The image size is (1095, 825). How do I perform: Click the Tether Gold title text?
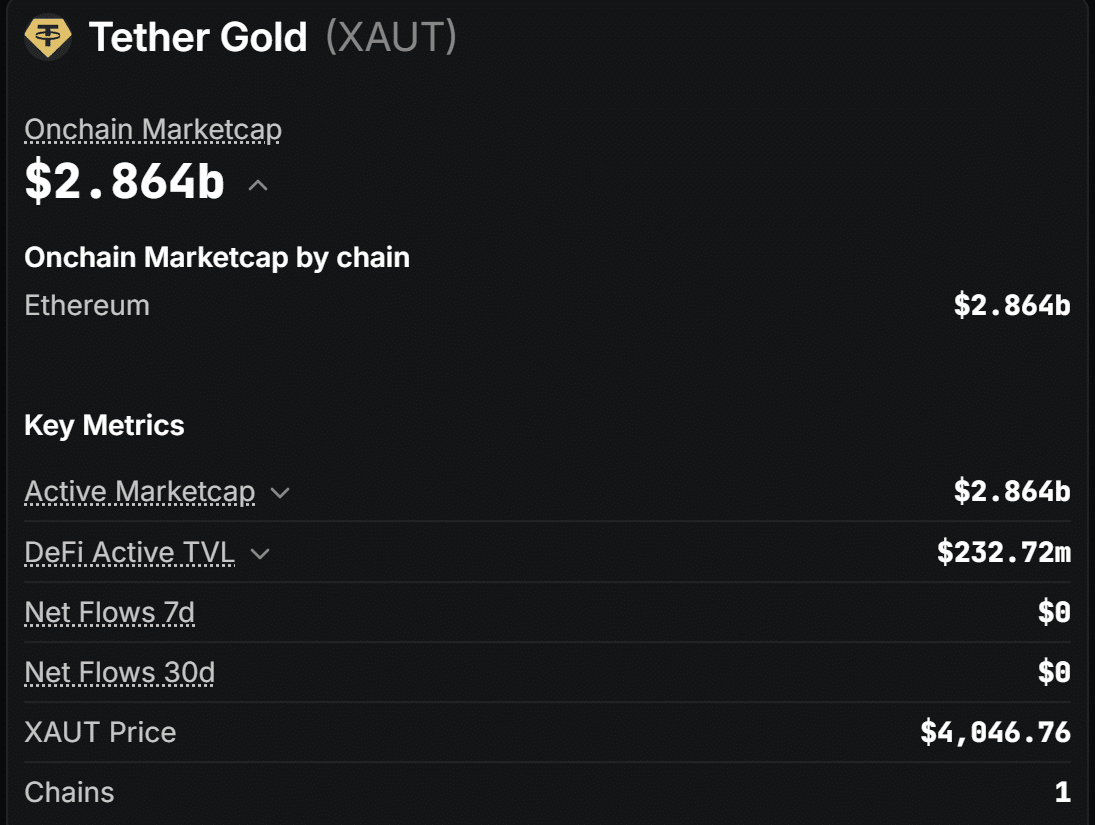(198, 37)
